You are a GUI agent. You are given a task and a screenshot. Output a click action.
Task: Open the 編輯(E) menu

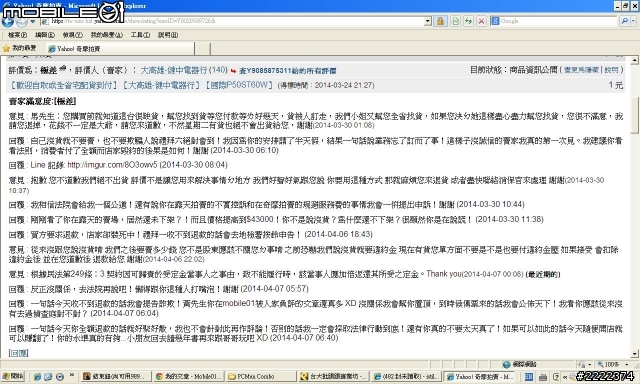pos(44,35)
